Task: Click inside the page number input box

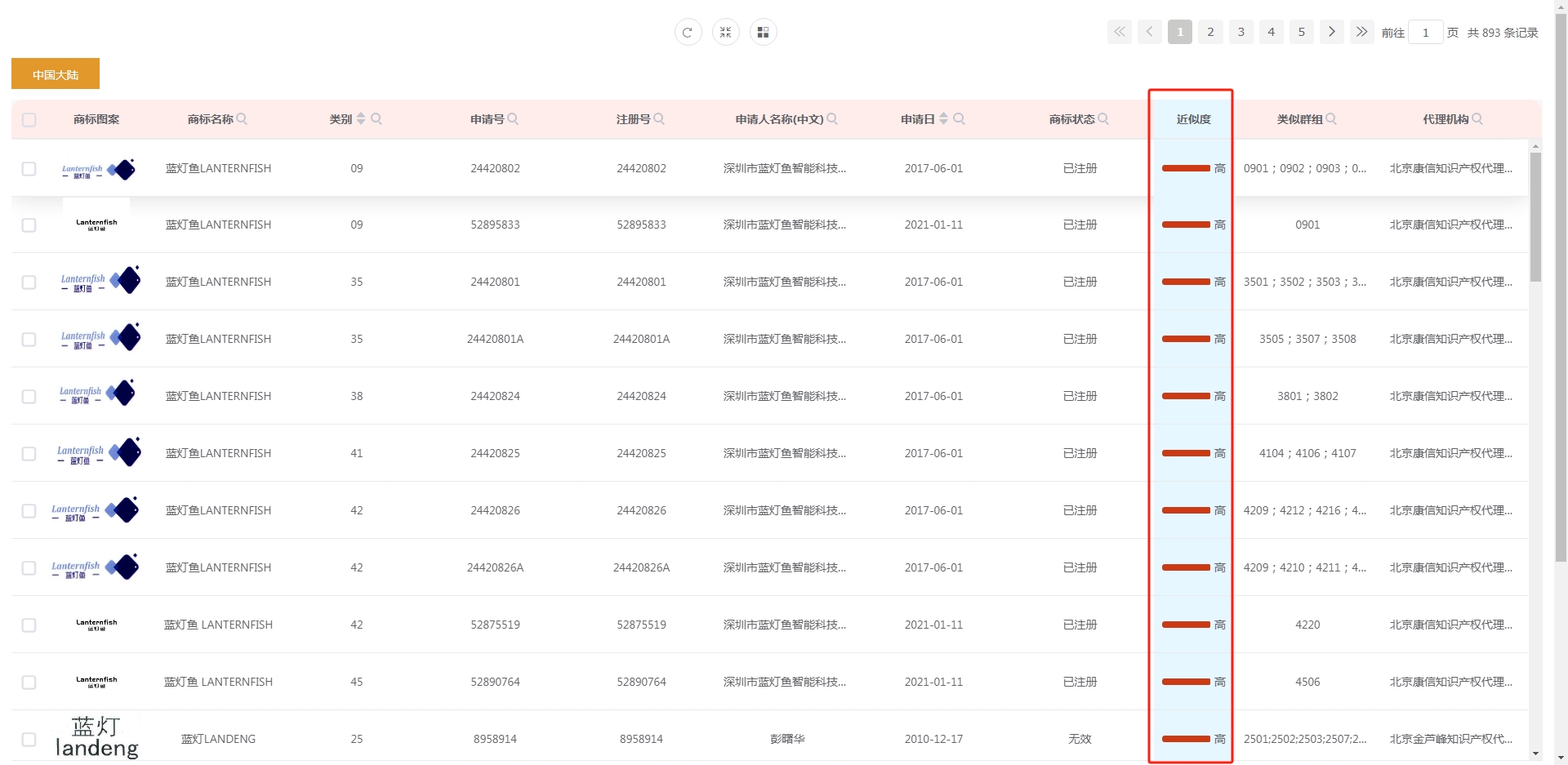Action: 1426,32
